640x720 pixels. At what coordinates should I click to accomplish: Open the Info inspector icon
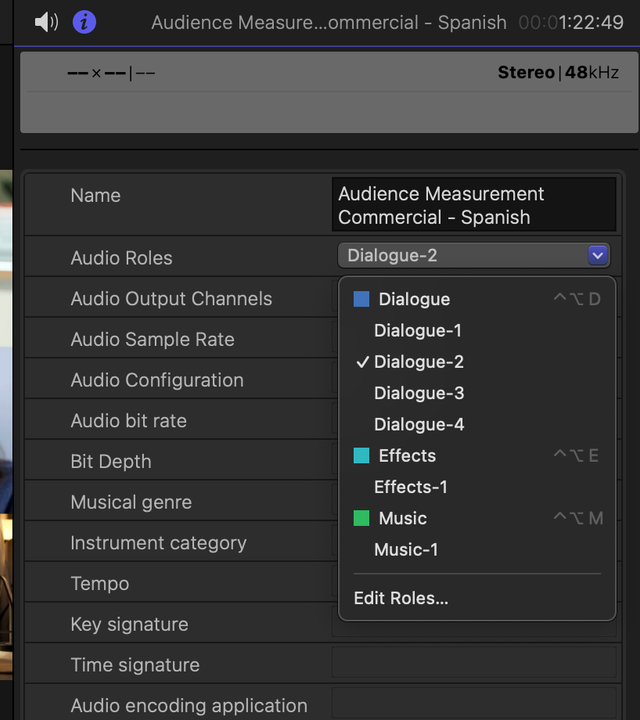(84, 22)
